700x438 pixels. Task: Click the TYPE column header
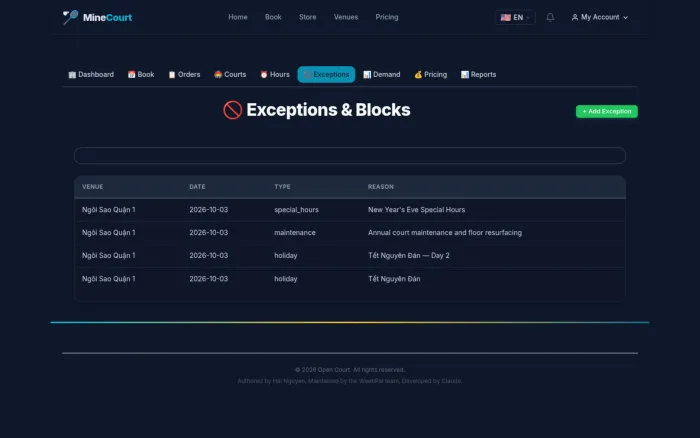tap(282, 187)
